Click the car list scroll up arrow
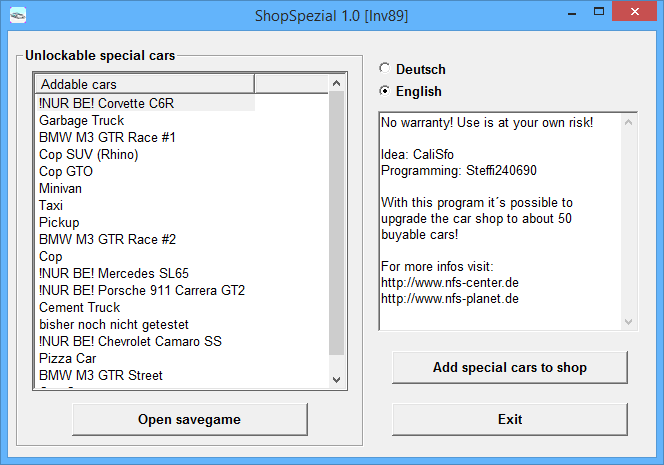 click(336, 83)
